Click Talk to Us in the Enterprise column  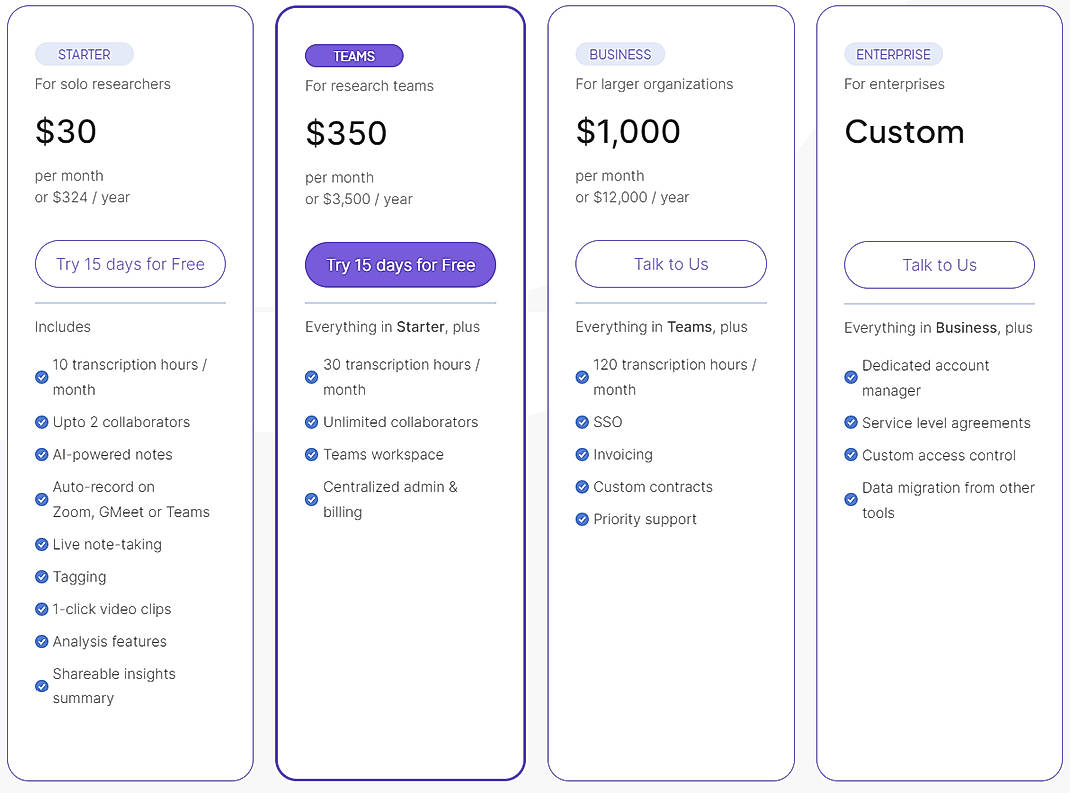point(939,265)
